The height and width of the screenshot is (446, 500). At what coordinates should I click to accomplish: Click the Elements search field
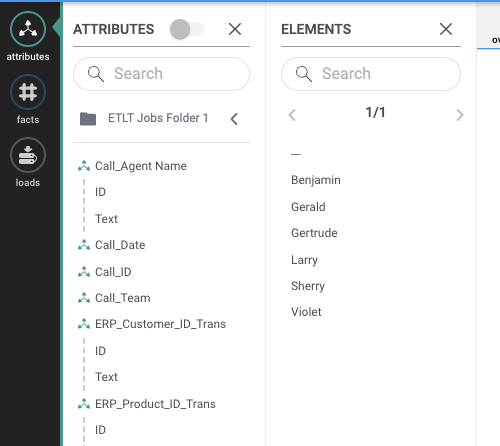click(371, 74)
